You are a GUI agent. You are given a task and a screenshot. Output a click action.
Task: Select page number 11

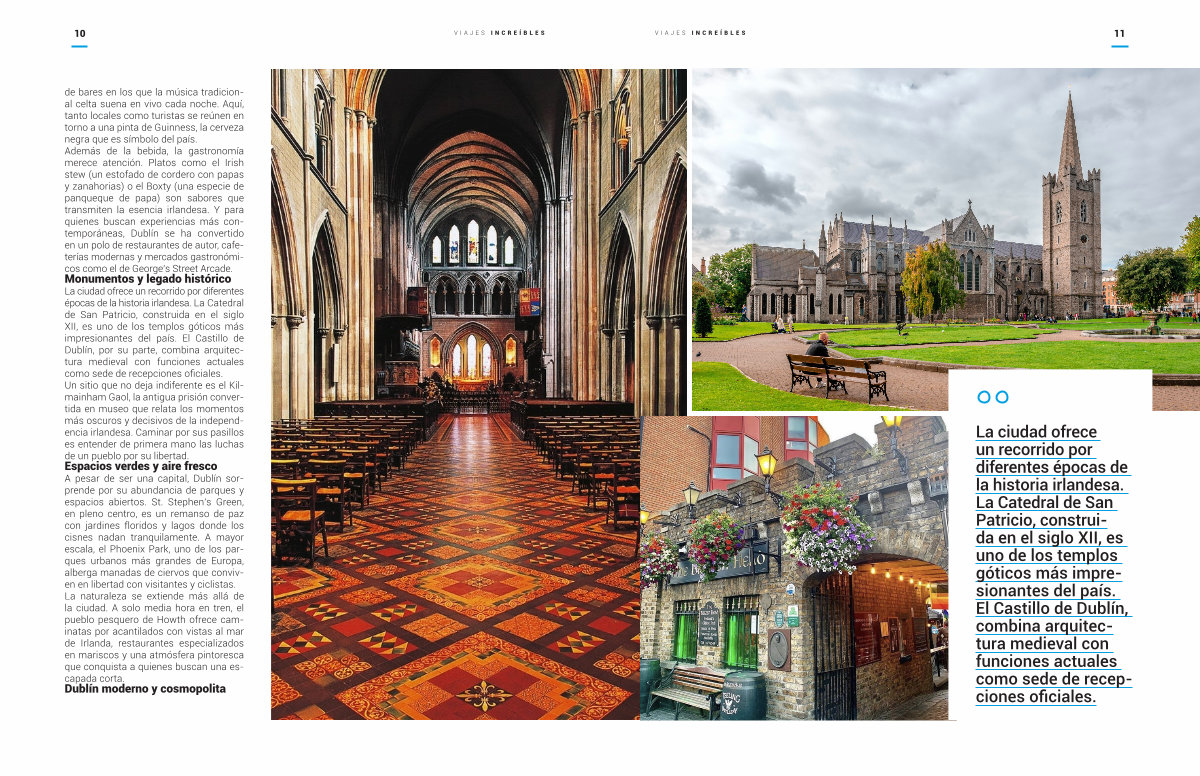click(1119, 33)
